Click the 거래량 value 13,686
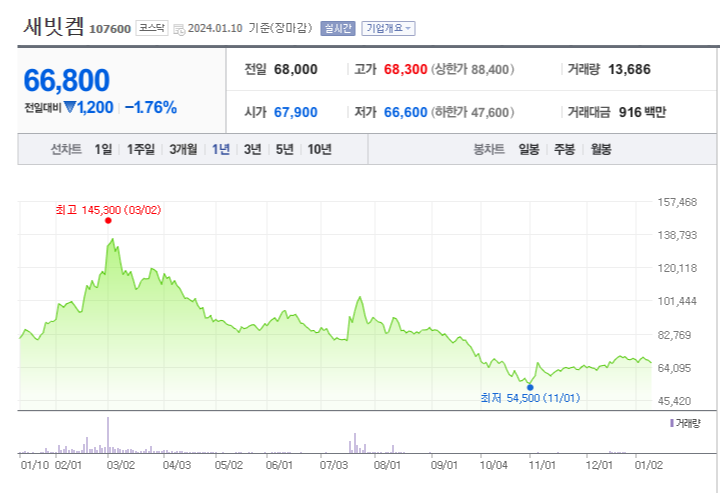The width and height of the screenshot is (720, 493). click(x=630, y=69)
